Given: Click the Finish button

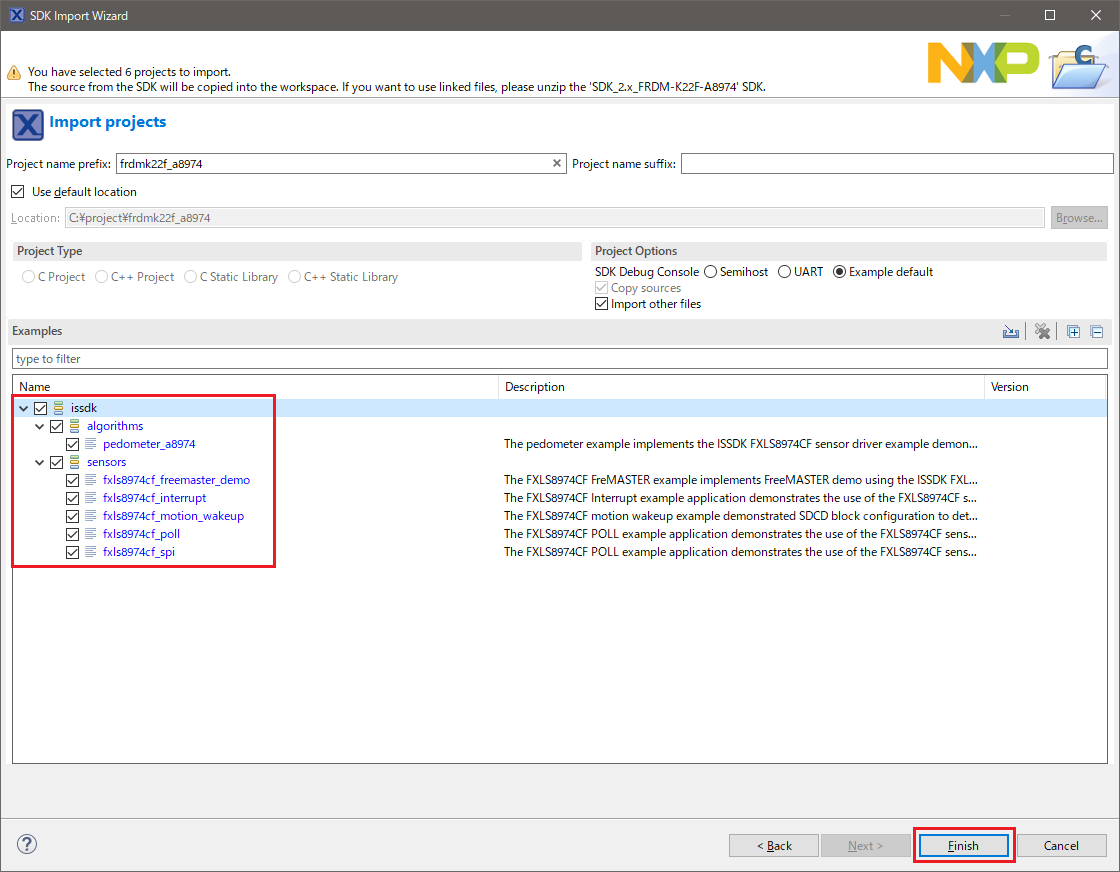Looking at the screenshot, I should pyautogui.click(x=964, y=846).
